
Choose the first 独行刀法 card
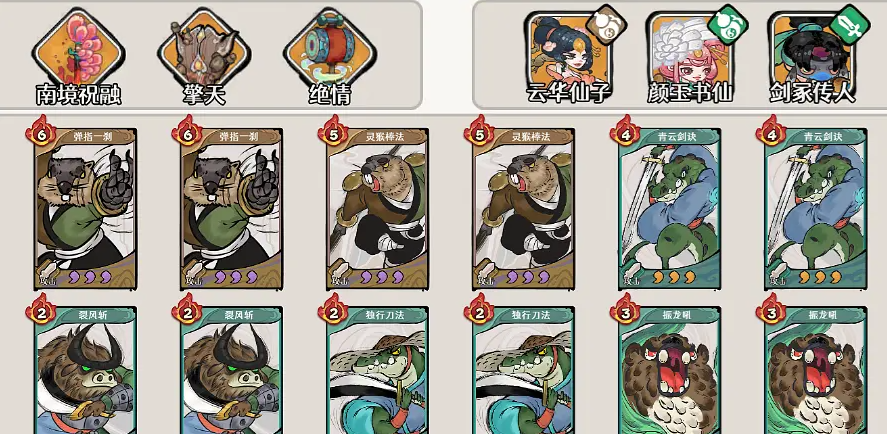[x=377, y=370]
